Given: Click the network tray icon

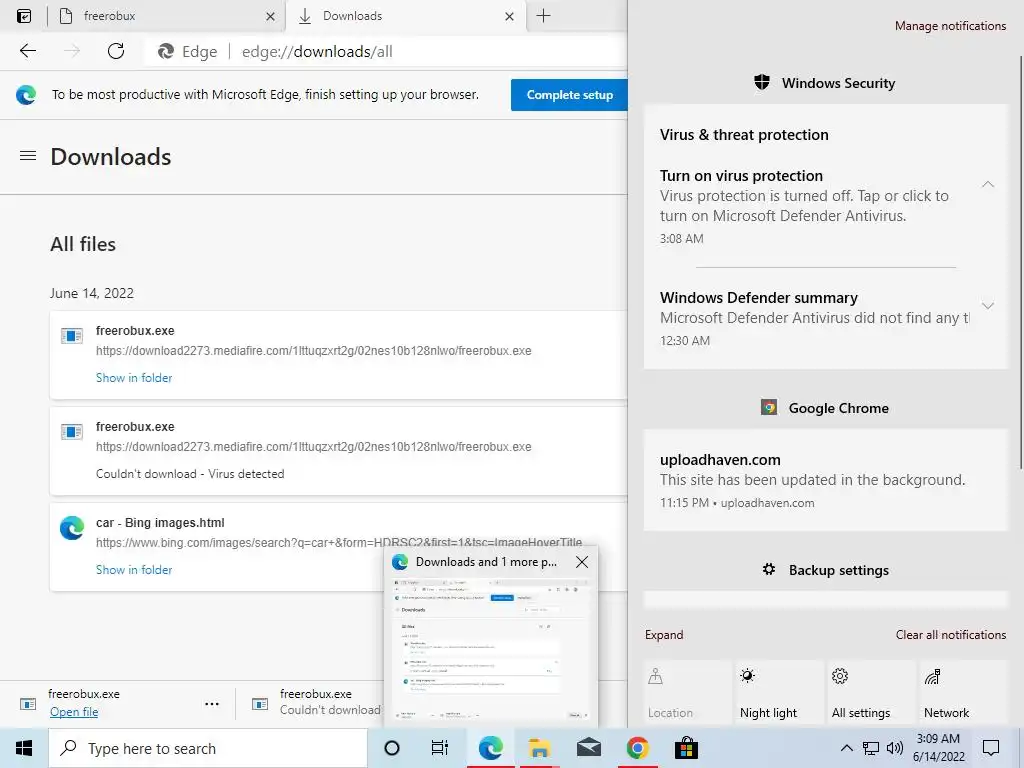Looking at the screenshot, I should click(871, 748).
